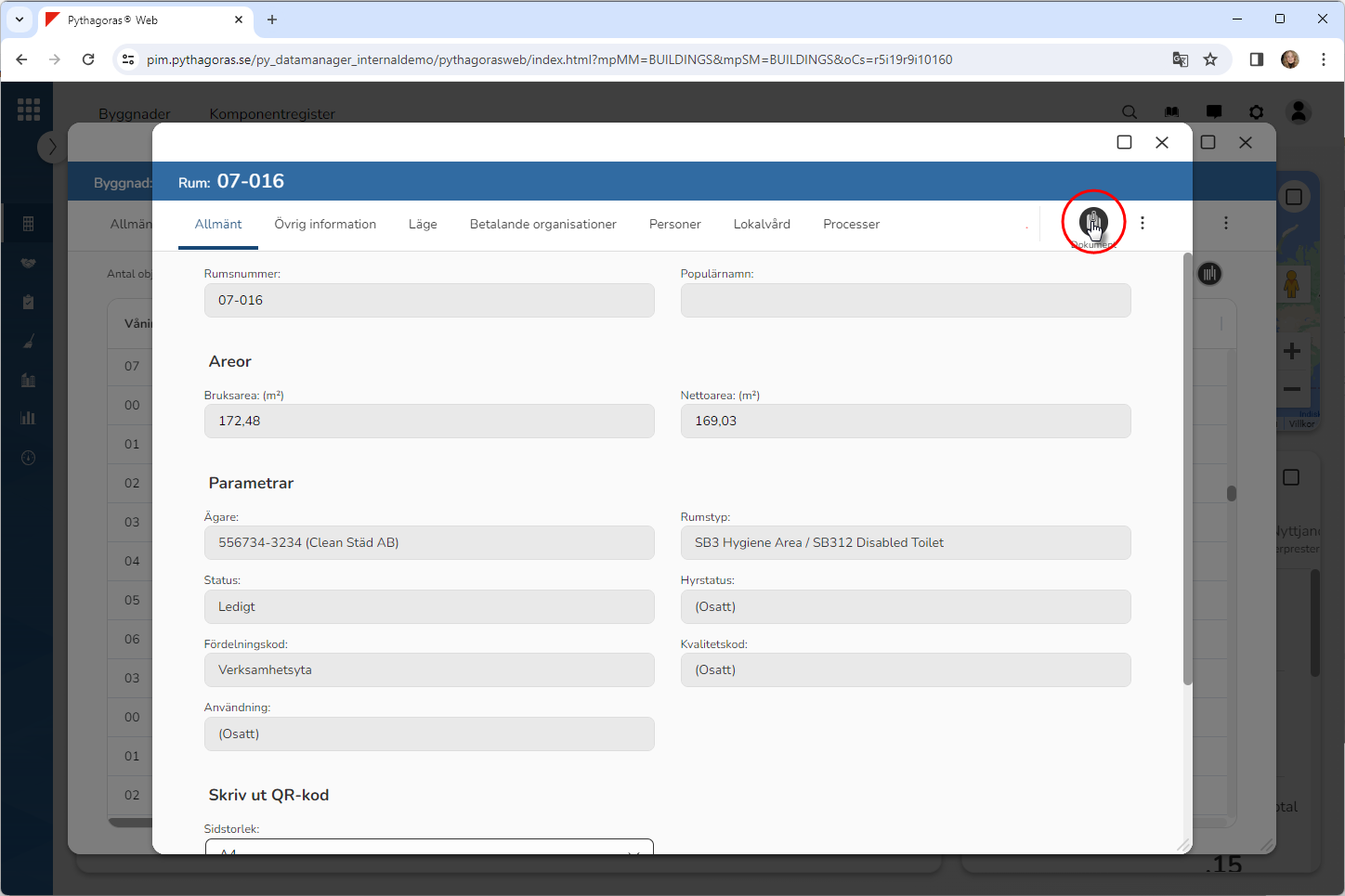Screen dimensions: 1345x896
Task: Open the app launcher grid icon
Action: (28, 110)
